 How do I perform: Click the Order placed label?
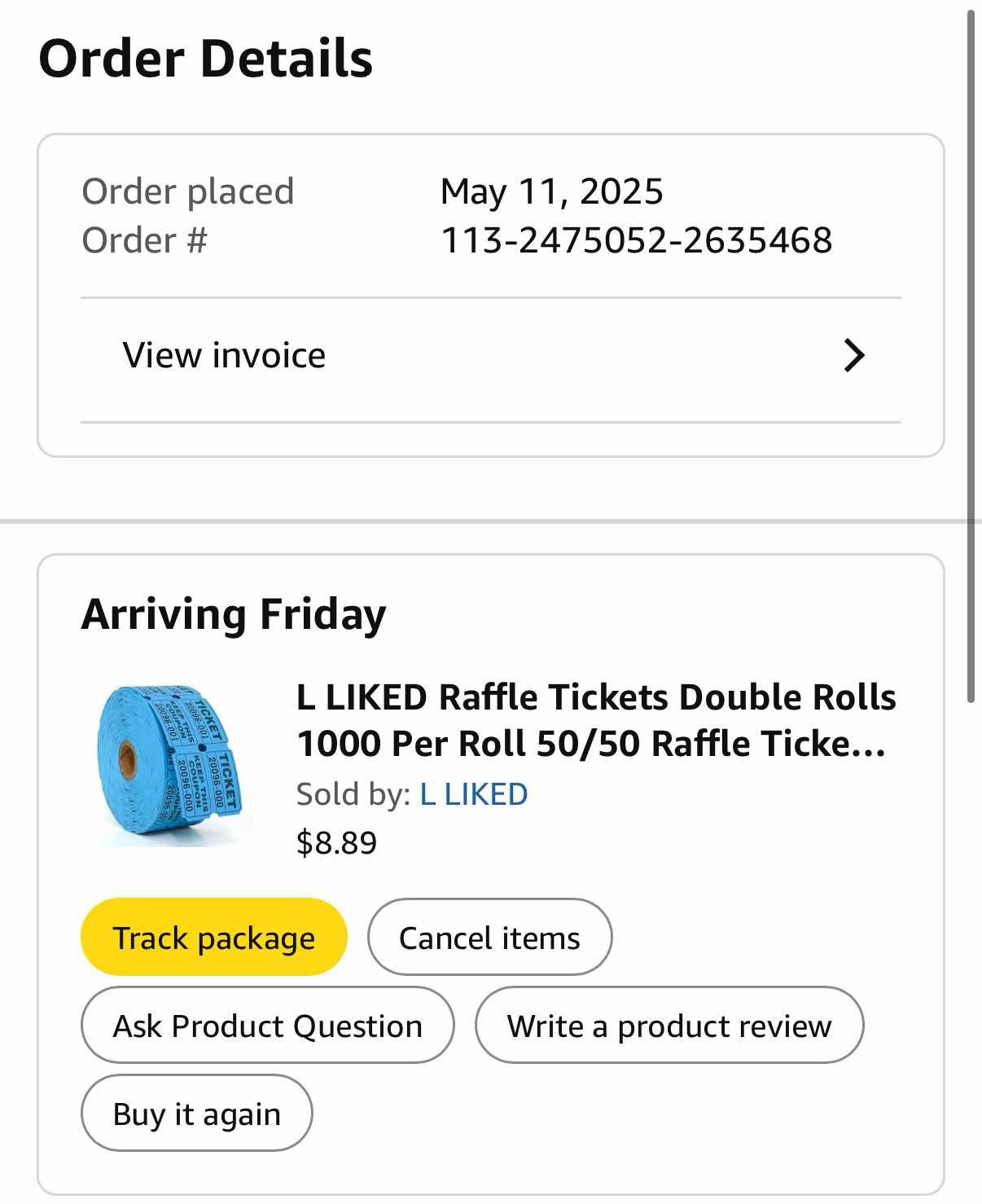[x=187, y=191]
